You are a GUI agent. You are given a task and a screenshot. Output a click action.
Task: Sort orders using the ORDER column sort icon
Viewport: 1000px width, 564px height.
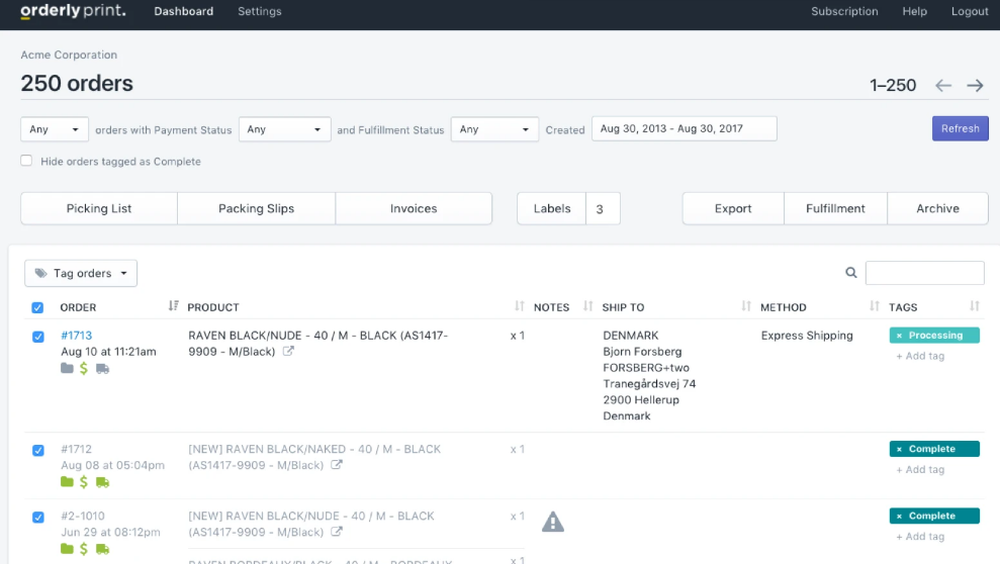coord(173,306)
